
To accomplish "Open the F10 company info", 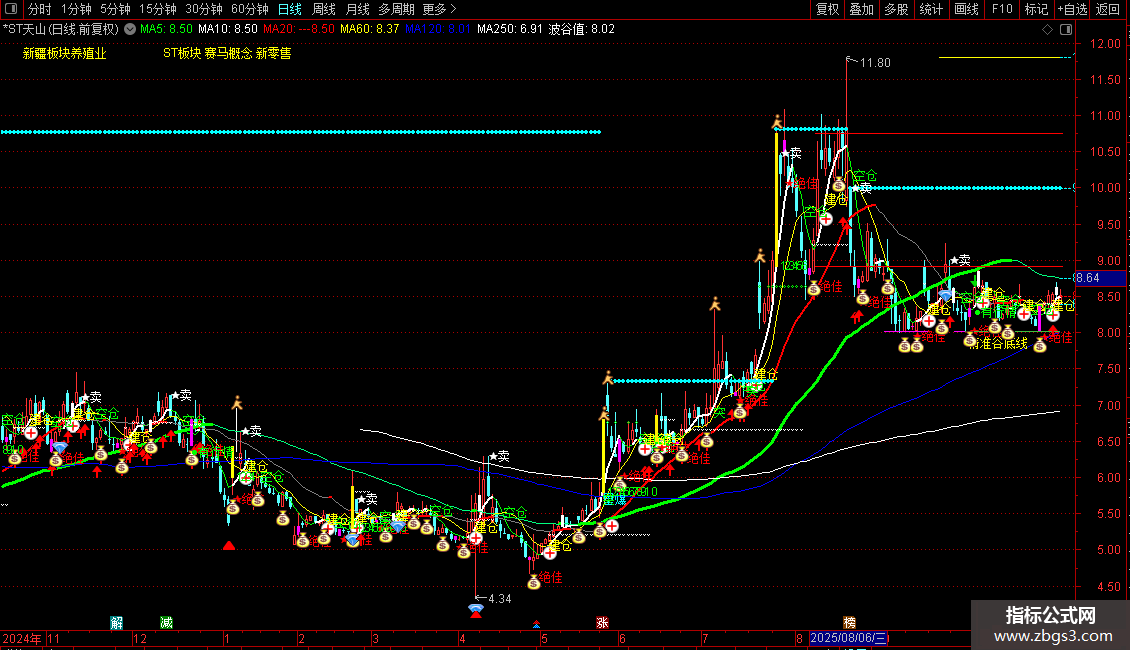I will 1002,9.
